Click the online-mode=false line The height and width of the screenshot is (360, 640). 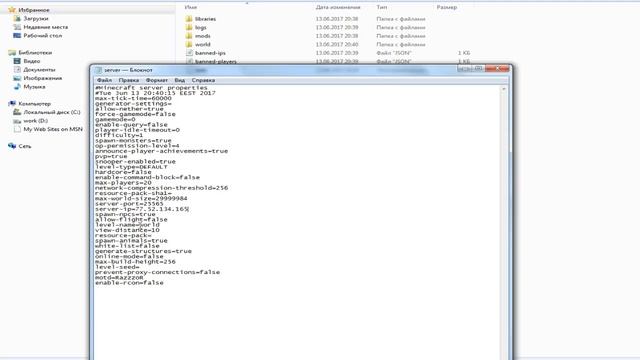[x=129, y=256]
